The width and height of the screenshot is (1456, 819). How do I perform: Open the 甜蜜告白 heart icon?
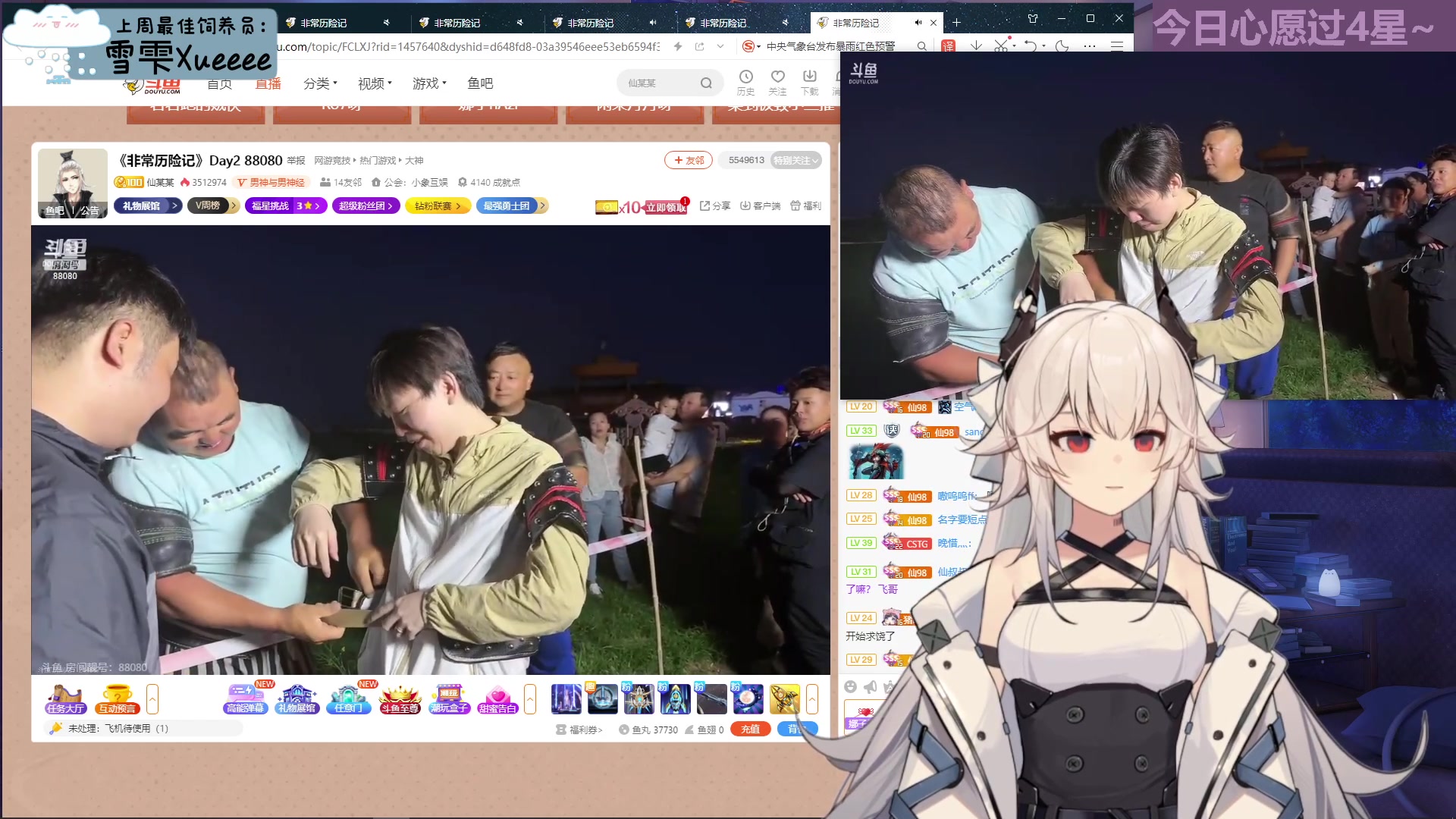coord(497,699)
